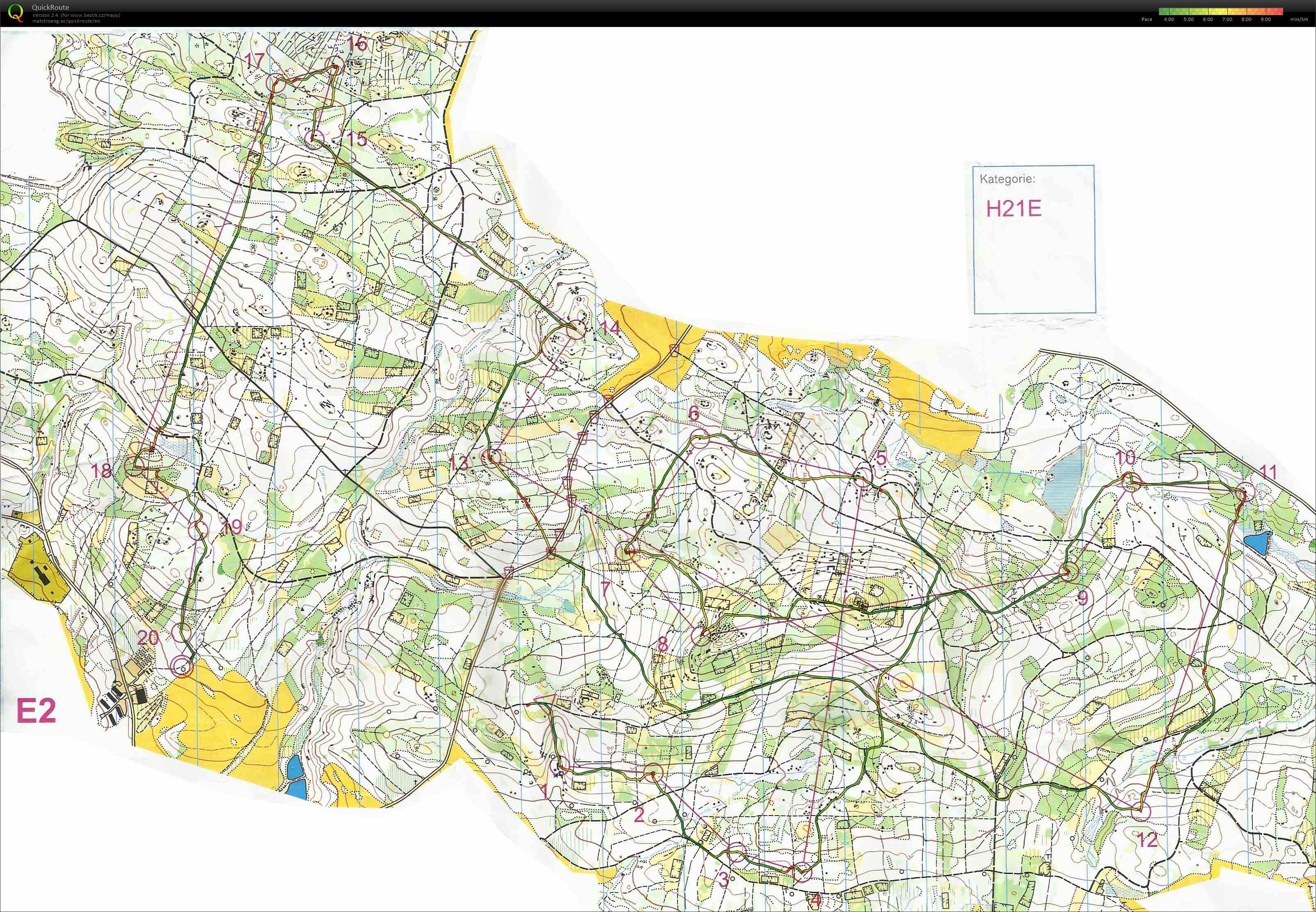Click the '6:00' pace value

(x=1208, y=19)
